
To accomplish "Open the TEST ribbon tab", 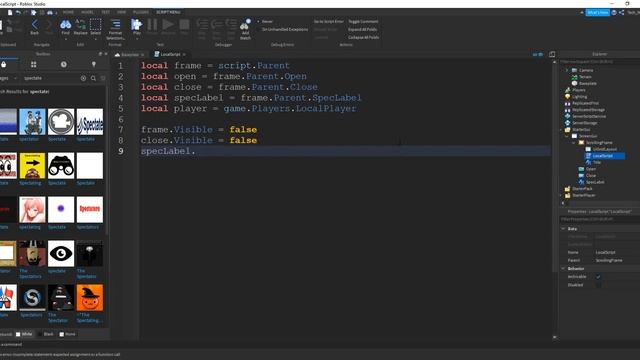I will 106,12.
